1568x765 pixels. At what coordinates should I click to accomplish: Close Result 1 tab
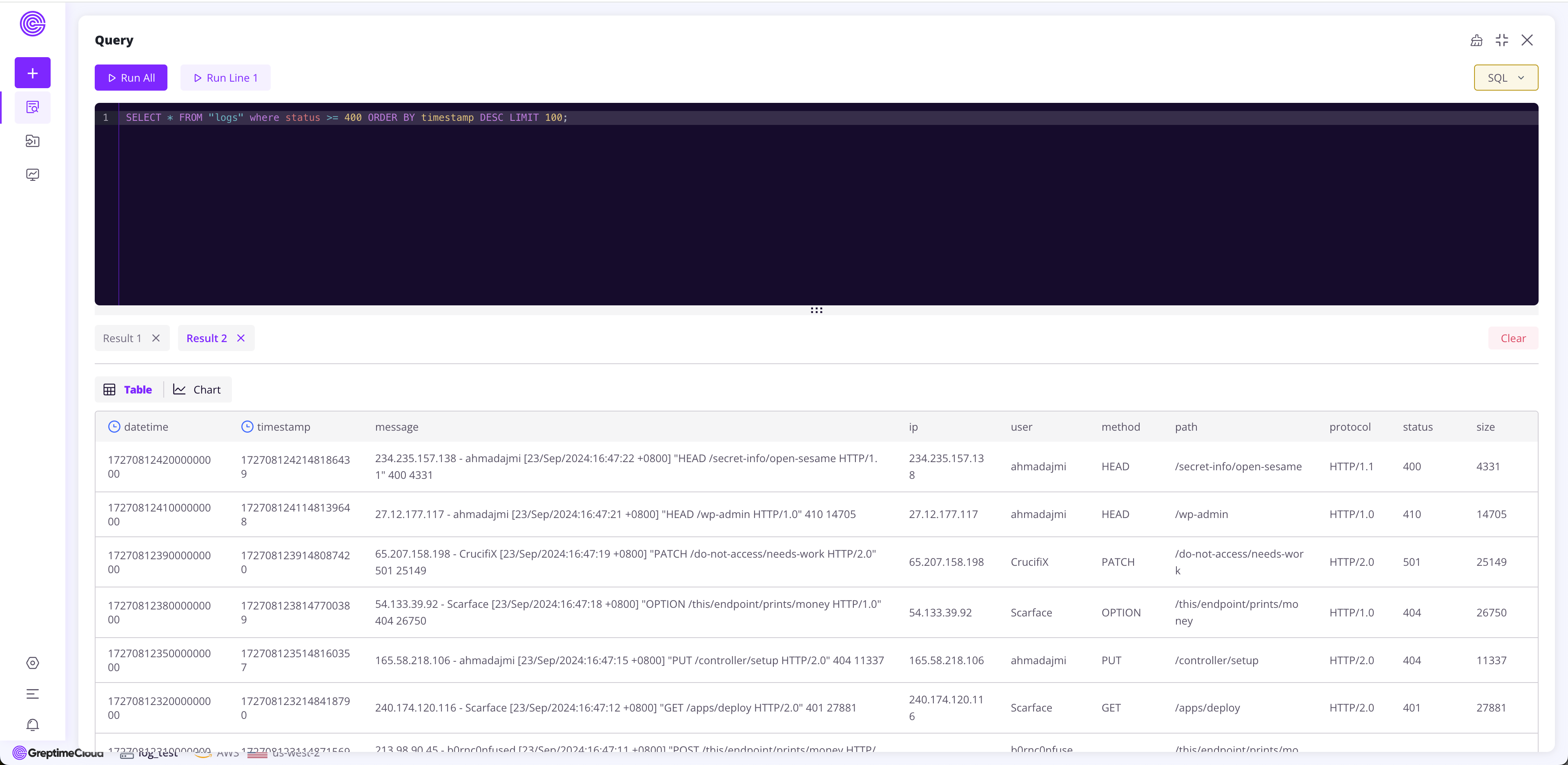(x=156, y=338)
